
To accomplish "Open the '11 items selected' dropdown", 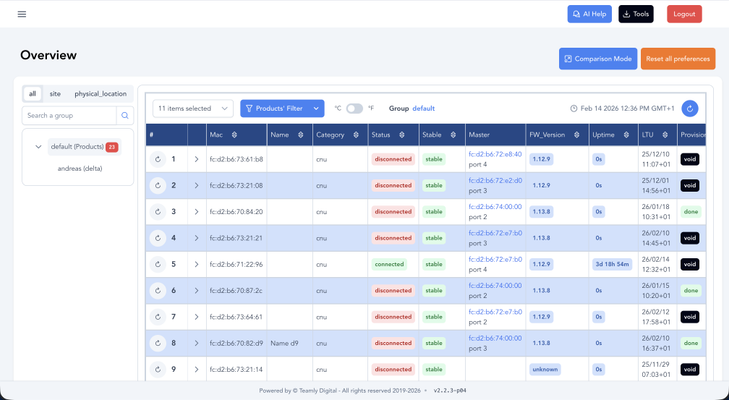I will (193, 108).
